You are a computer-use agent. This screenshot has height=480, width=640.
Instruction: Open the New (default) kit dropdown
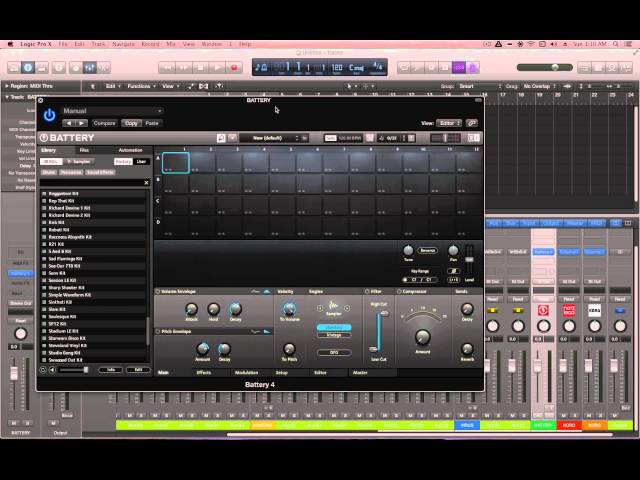(x=270, y=138)
